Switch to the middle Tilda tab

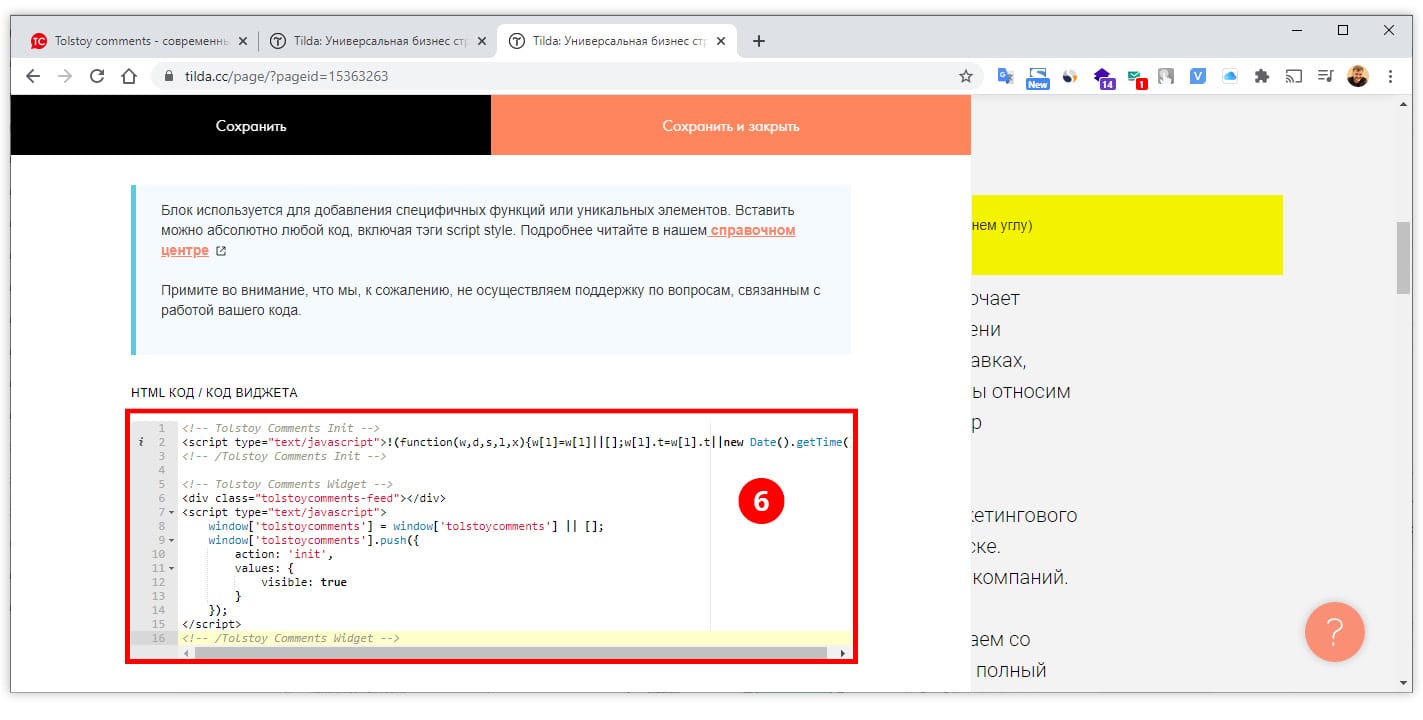click(379, 41)
